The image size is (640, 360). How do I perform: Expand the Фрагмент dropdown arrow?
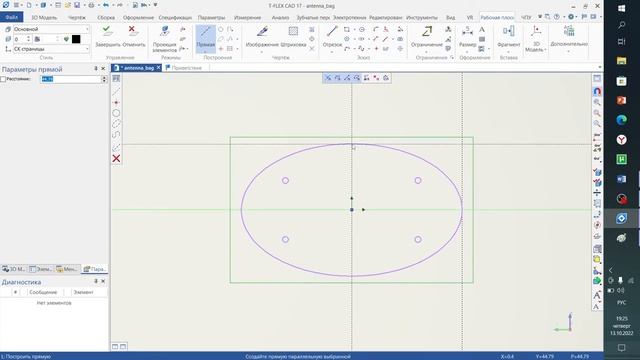coord(509,52)
